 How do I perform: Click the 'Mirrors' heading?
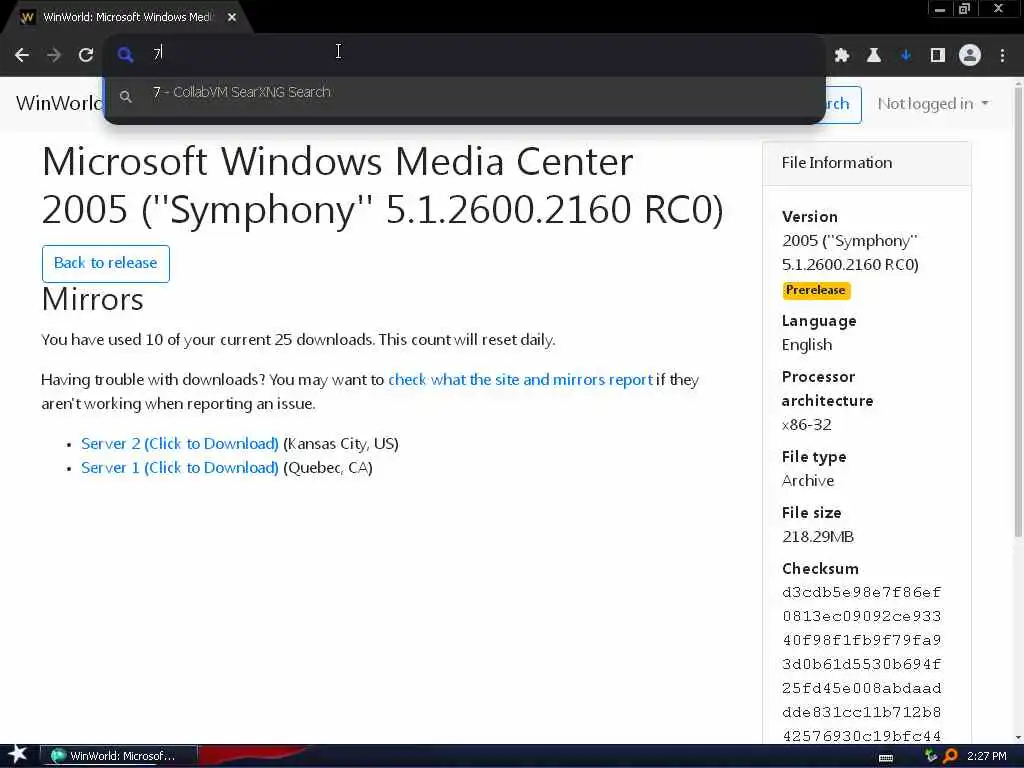coord(93,299)
